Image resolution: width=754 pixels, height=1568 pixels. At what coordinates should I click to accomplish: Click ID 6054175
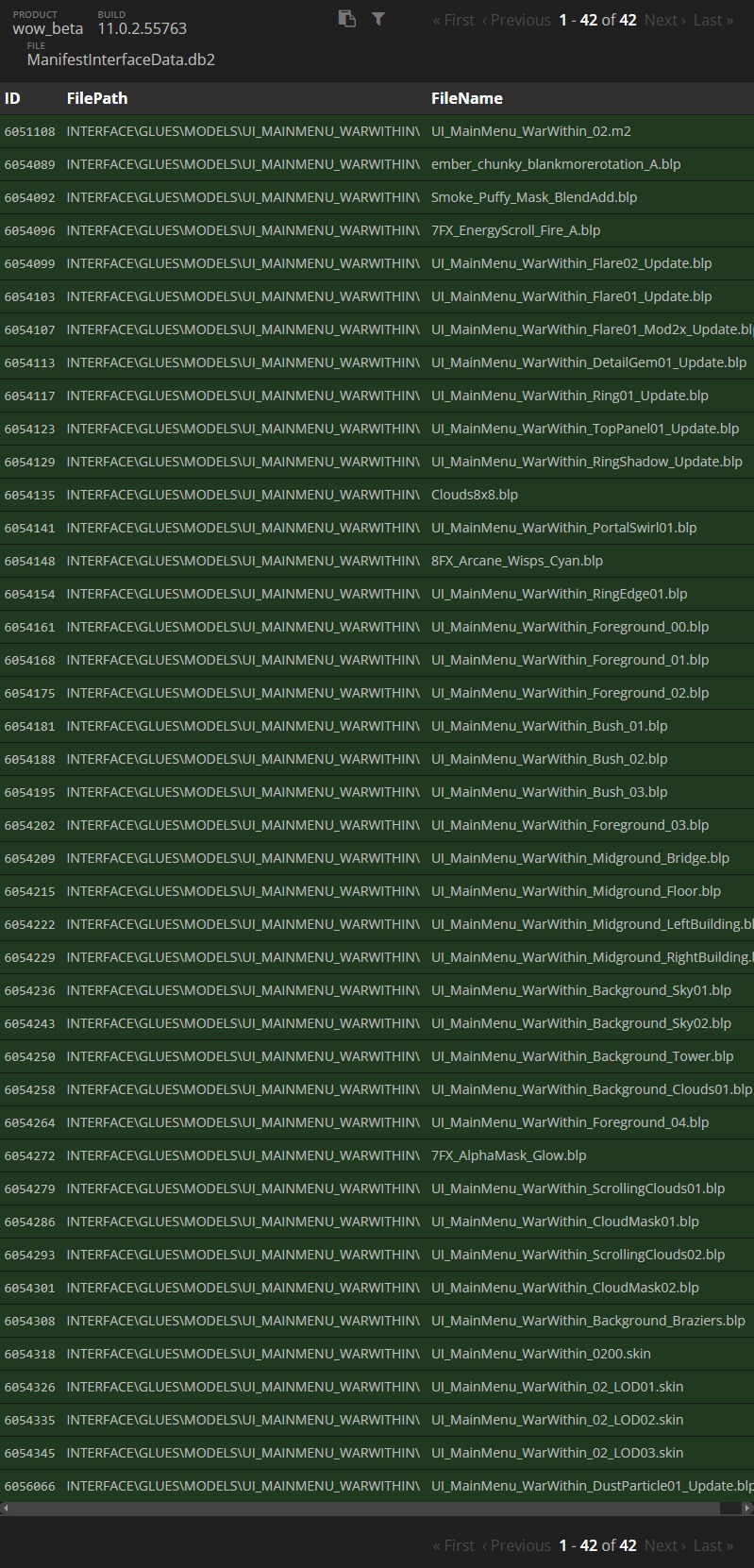pos(30,694)
